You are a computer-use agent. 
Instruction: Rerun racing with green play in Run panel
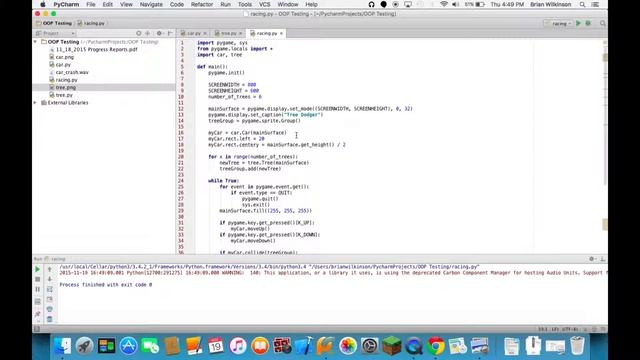[x=38, y=269]
